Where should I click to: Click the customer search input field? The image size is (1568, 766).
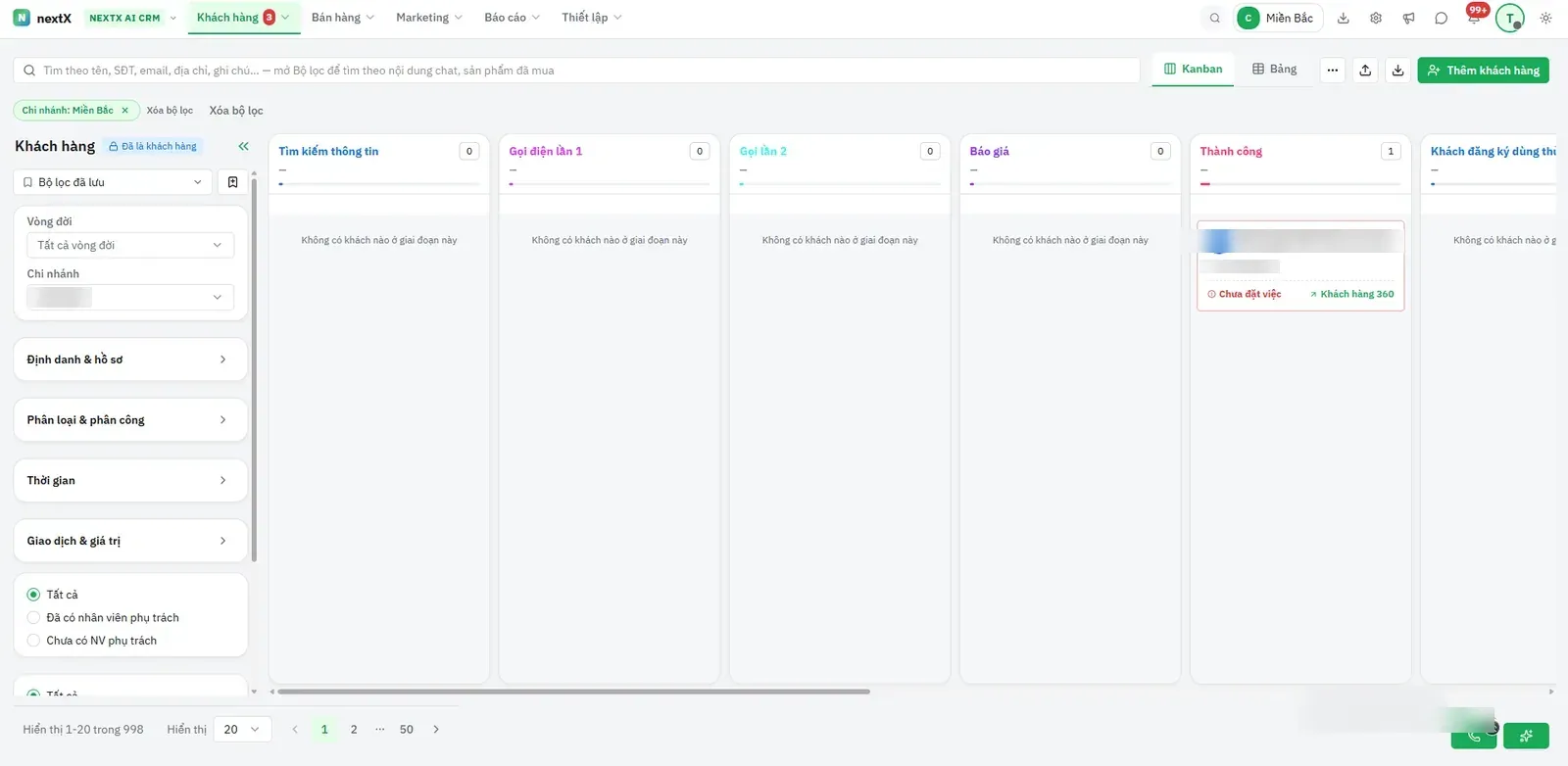pos(576,71)
